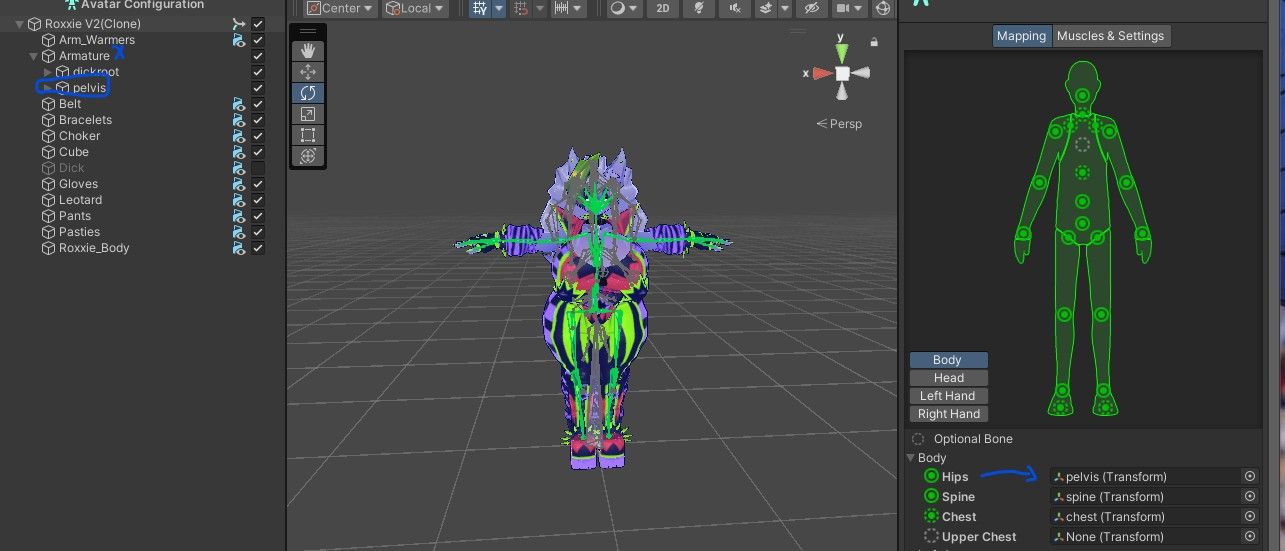Image resolution: width=1285 pixels, height=551 pixels.
Task: Select the Pasties object
Action: click(79, 232)
